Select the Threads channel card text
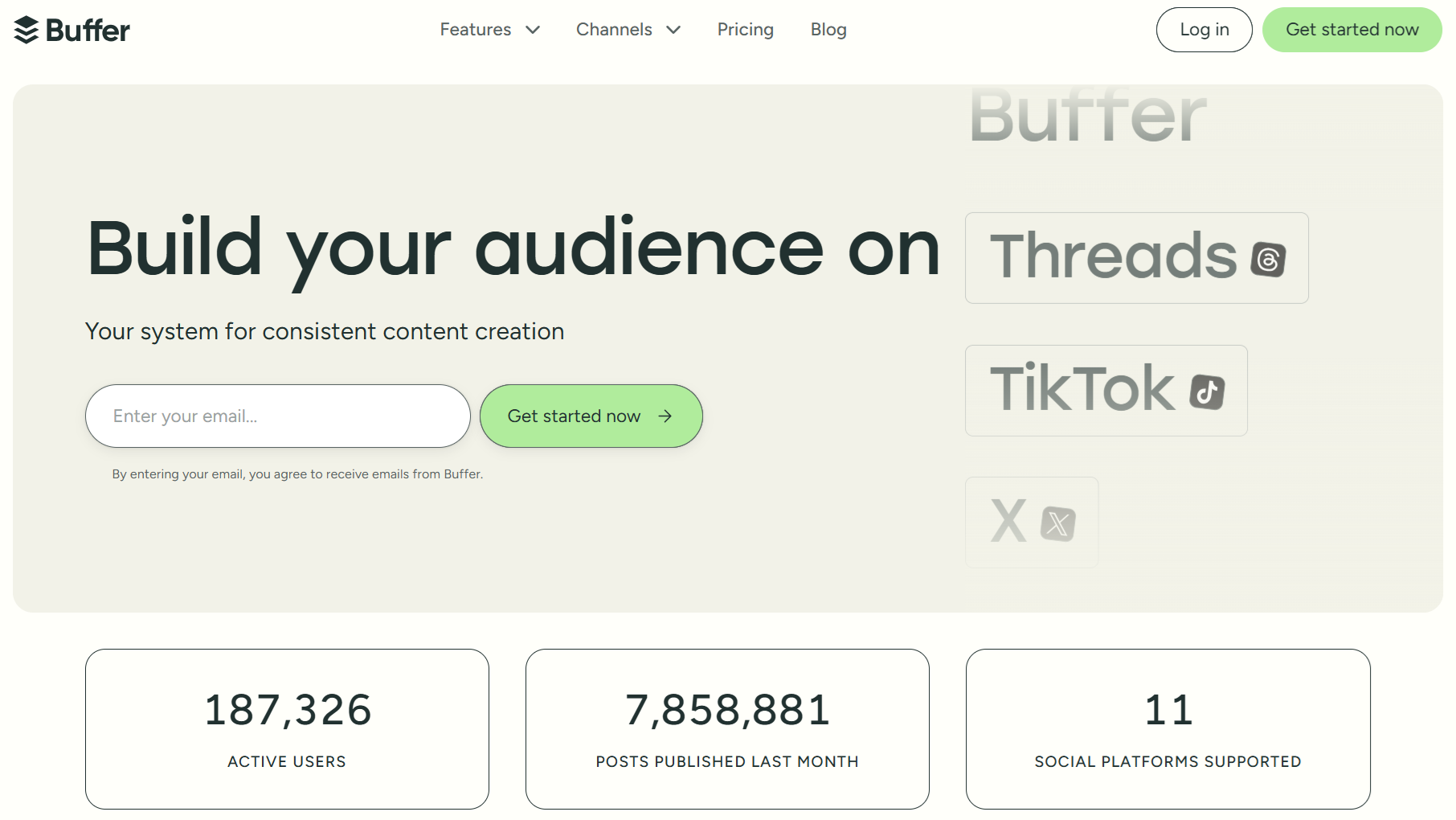Image resolution: width=1456 pixels, height=820 pixels. (1113, 256)
